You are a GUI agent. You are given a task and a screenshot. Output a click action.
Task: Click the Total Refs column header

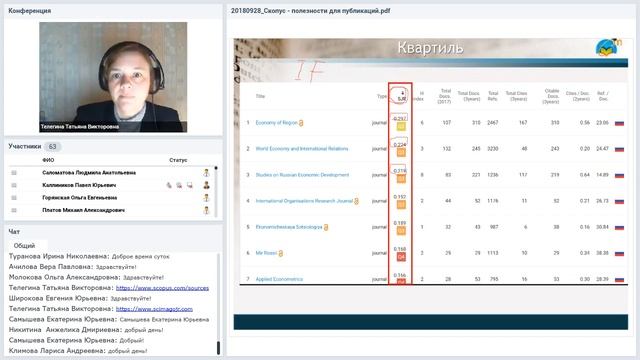tap(493, 96)
